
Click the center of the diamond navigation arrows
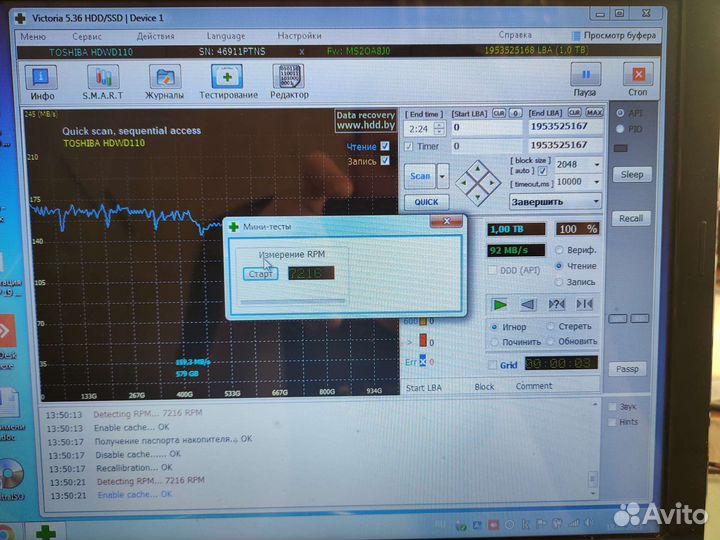click(x=477, y=183)
